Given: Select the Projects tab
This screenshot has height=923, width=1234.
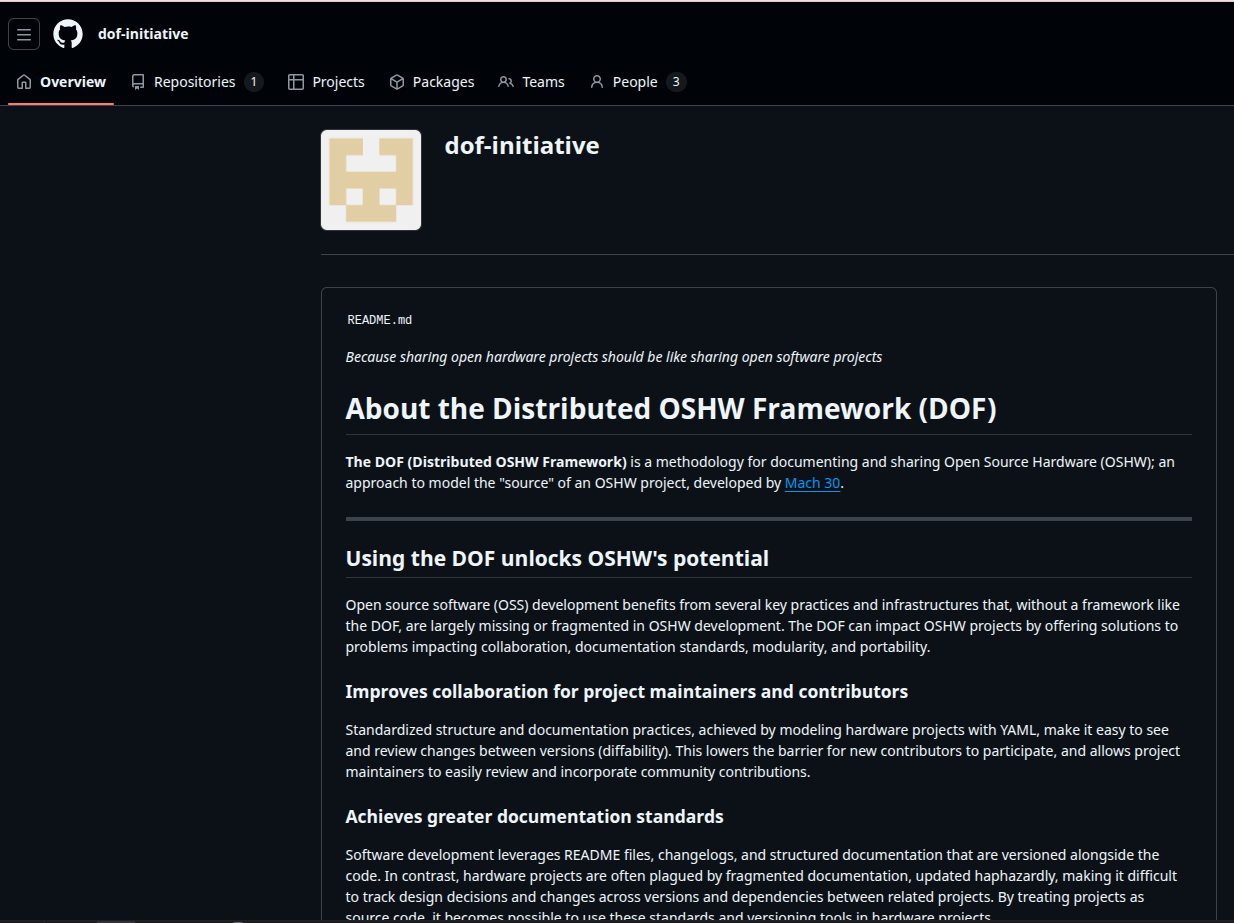Looking at the screenshot, I should pos(338,81).
